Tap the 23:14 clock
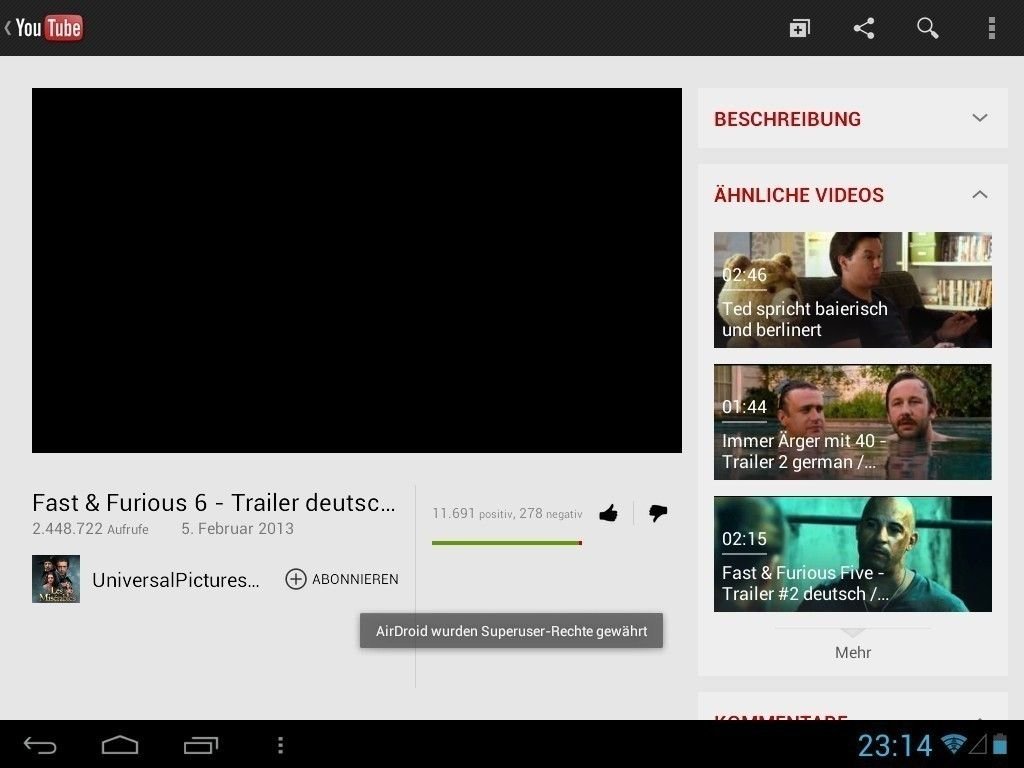Screen dimensions: 1024x768 pyautogui.click(x=894, y=745)
